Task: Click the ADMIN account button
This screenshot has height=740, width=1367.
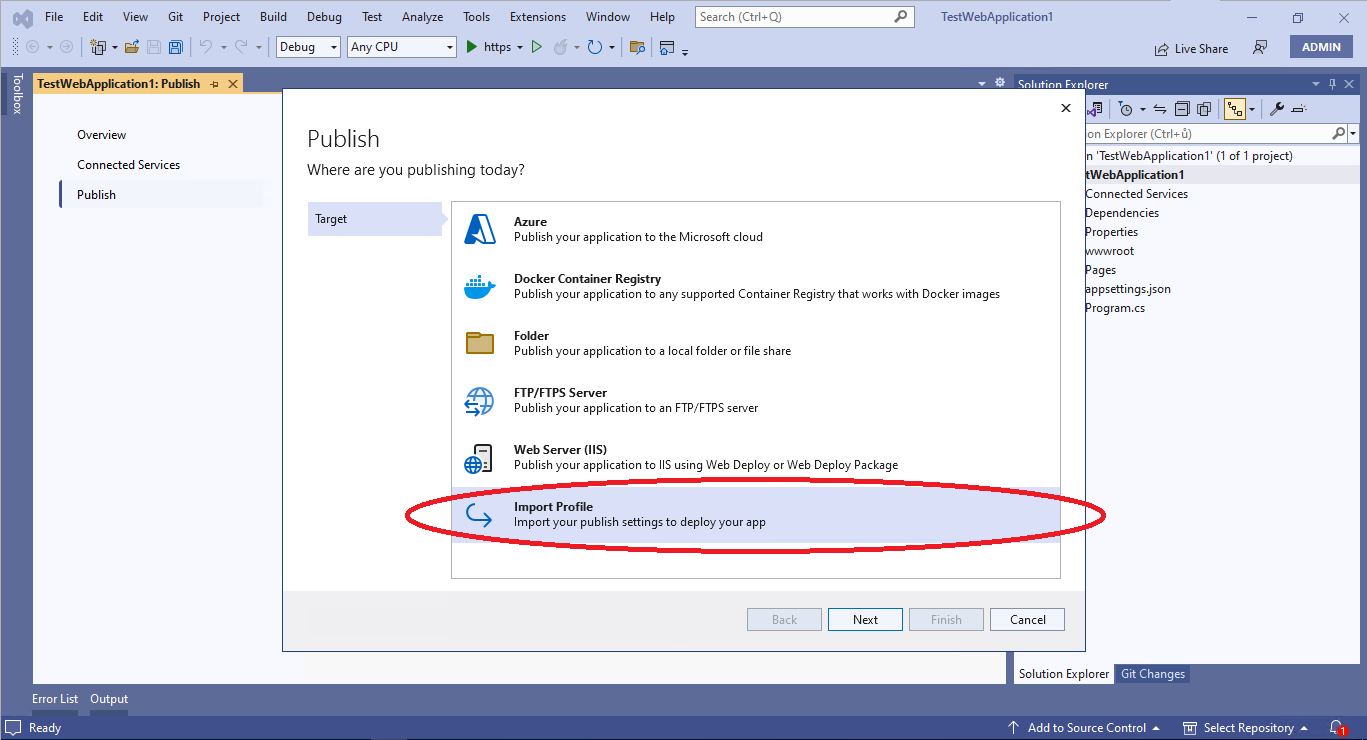Action: 1321,47
